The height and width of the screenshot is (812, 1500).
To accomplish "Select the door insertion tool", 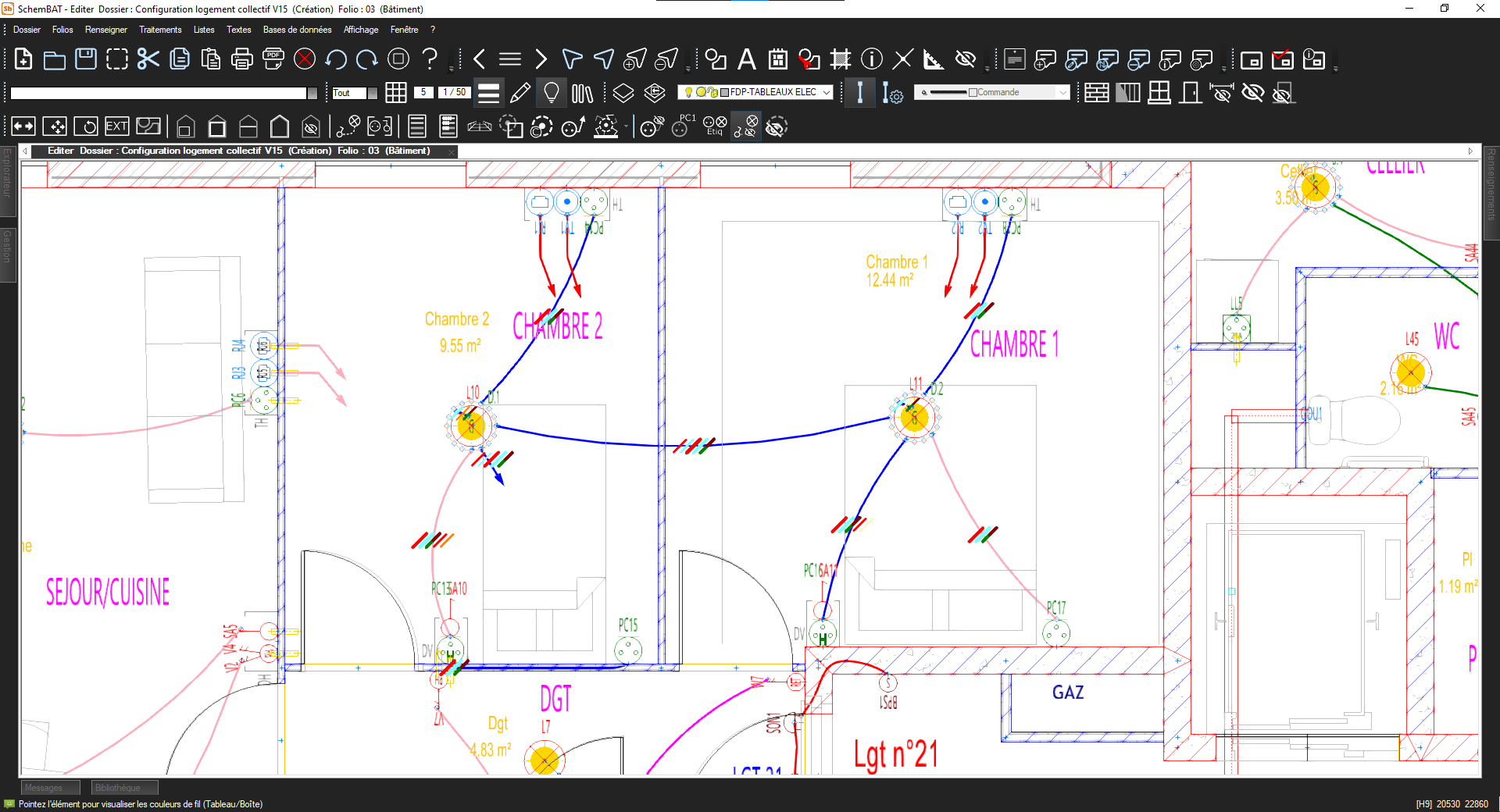I will pyautogui.click(x=1191, y=93).
